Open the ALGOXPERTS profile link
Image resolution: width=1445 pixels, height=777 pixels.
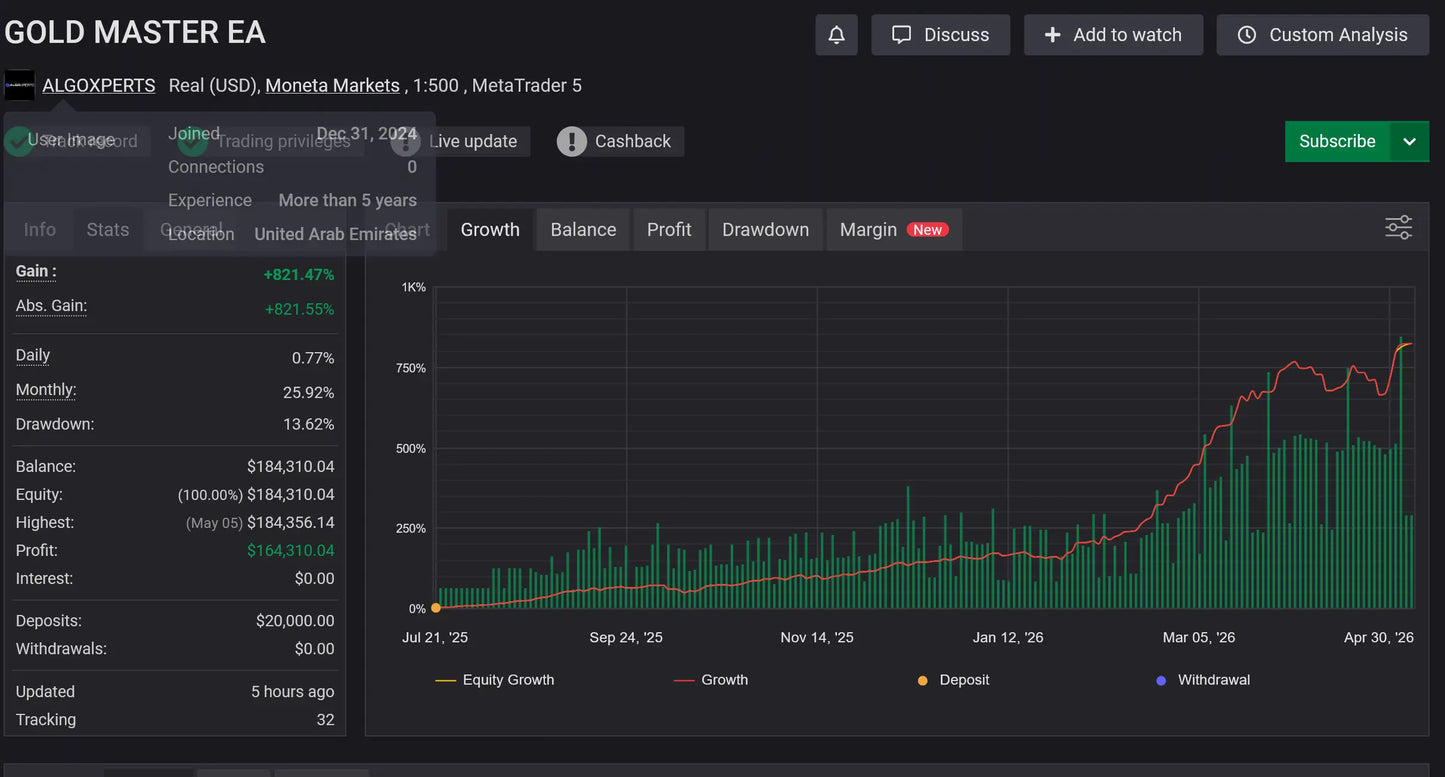(x=99, y=85)
